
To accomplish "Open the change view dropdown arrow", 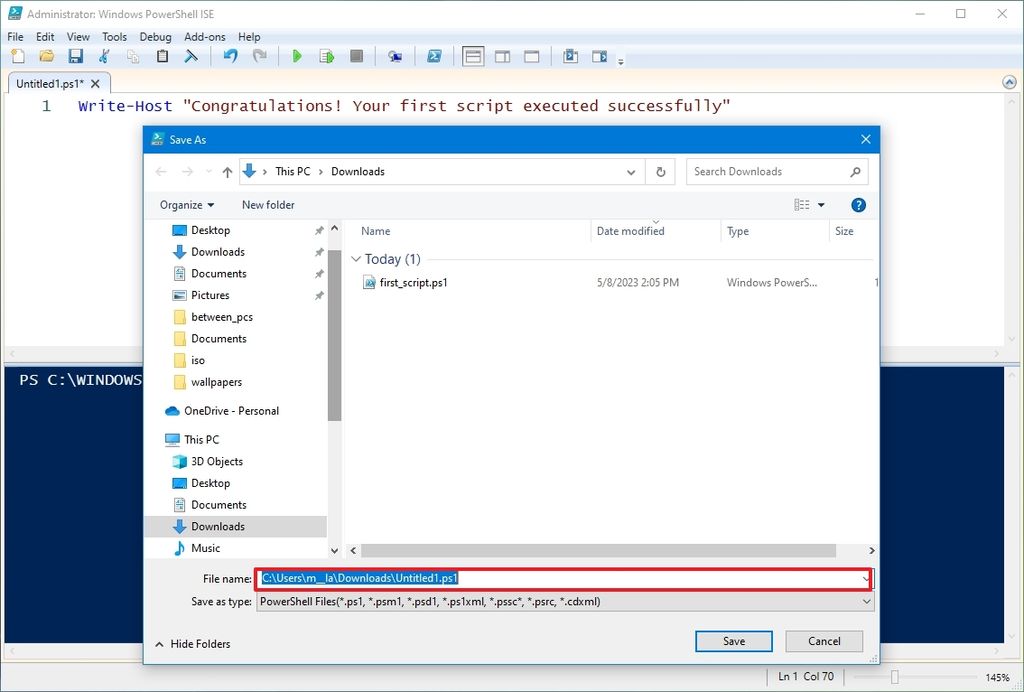I will [x=821, y=205].
